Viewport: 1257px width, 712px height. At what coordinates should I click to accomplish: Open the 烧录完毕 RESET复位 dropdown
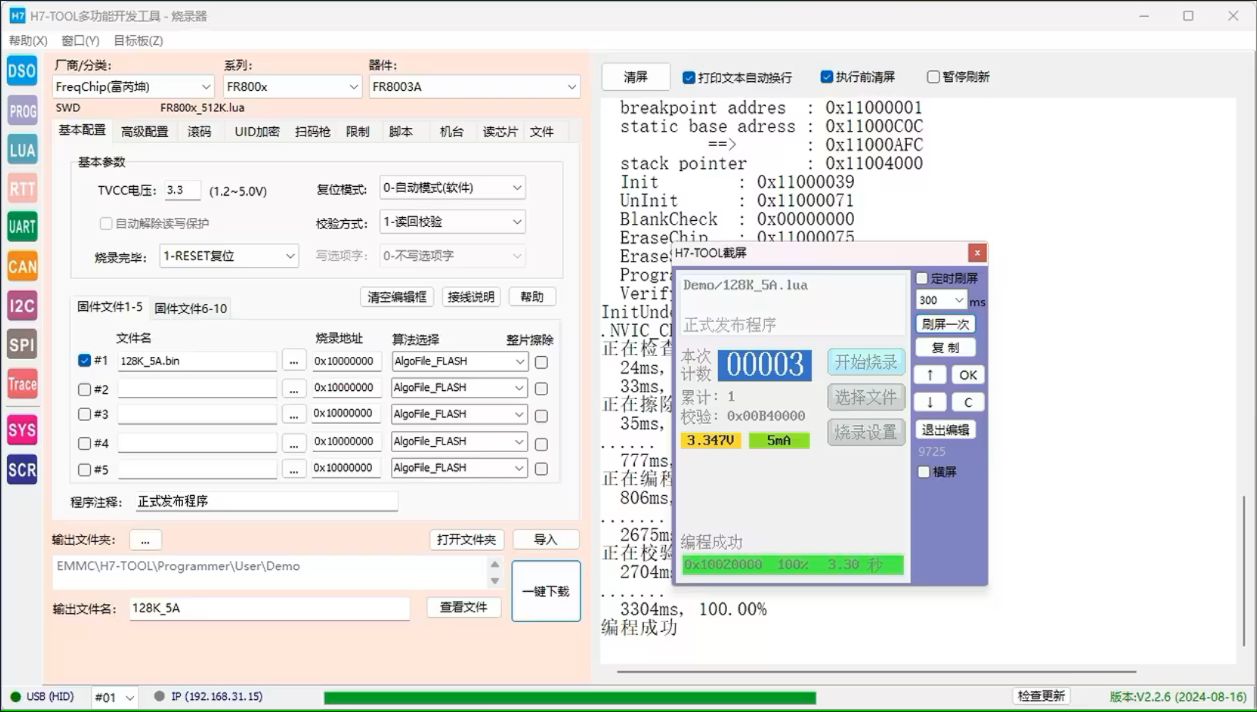229,256
